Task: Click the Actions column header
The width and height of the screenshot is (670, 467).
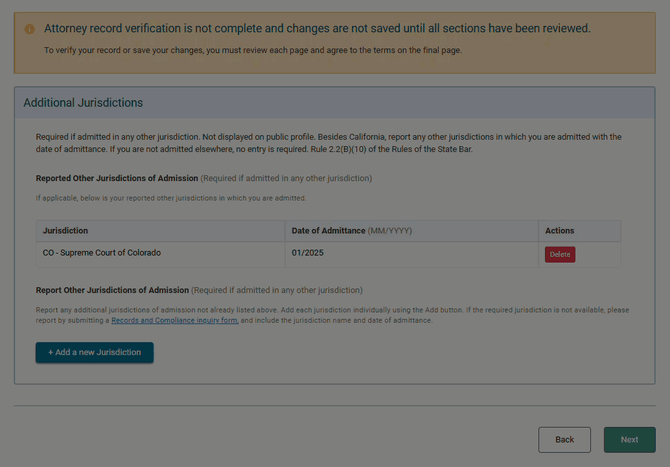Action: click(559, 231)
